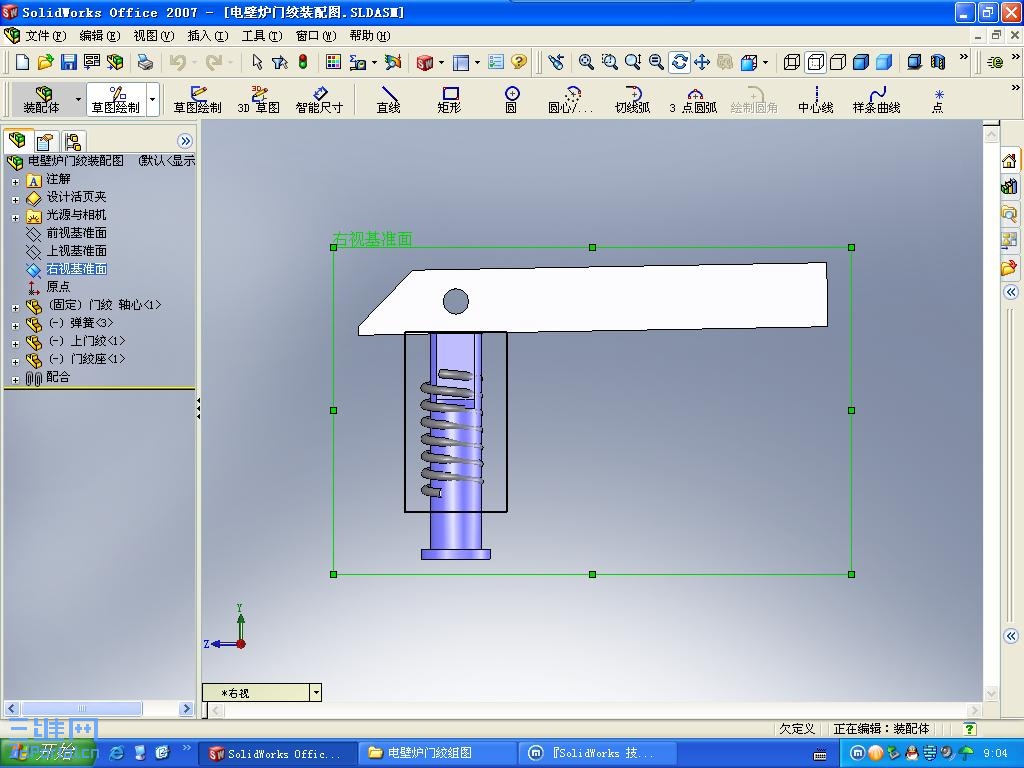This screenshot has width=1024, height=768.
Task: Expand the 弹簧<3> component node
Action: (x=16, y=326)
